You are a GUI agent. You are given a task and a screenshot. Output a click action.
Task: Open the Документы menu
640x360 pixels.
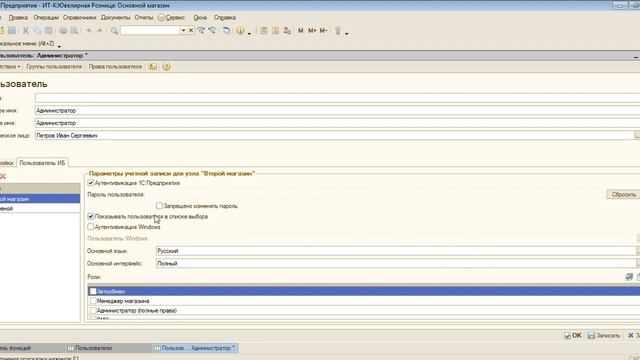click(116, 18)
